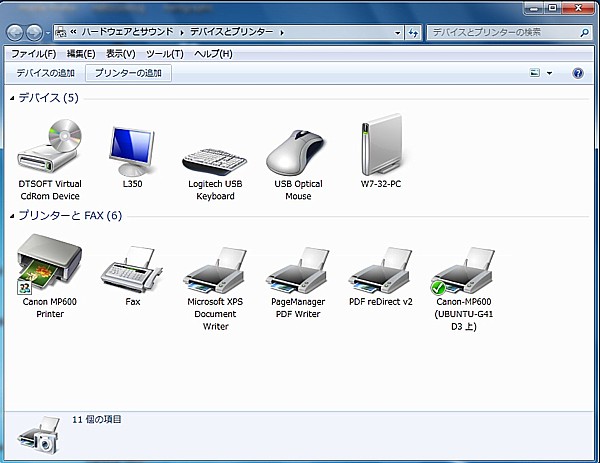This screenshot has width=600, height=463.
Task: Collapse the プリンターと FAX (6) group
Action: pos(12,216)
